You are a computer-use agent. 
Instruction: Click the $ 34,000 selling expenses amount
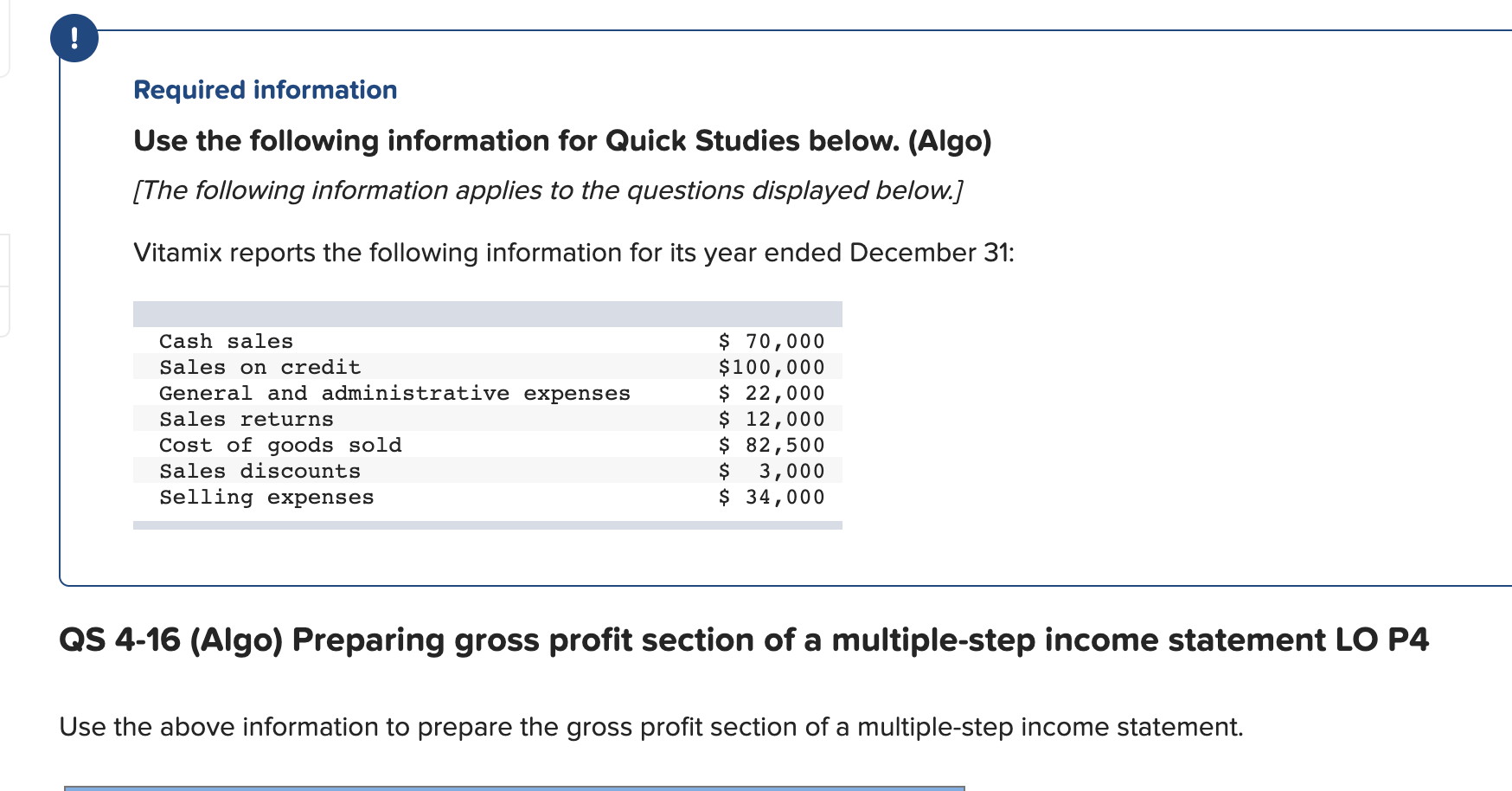coord(772,497)
